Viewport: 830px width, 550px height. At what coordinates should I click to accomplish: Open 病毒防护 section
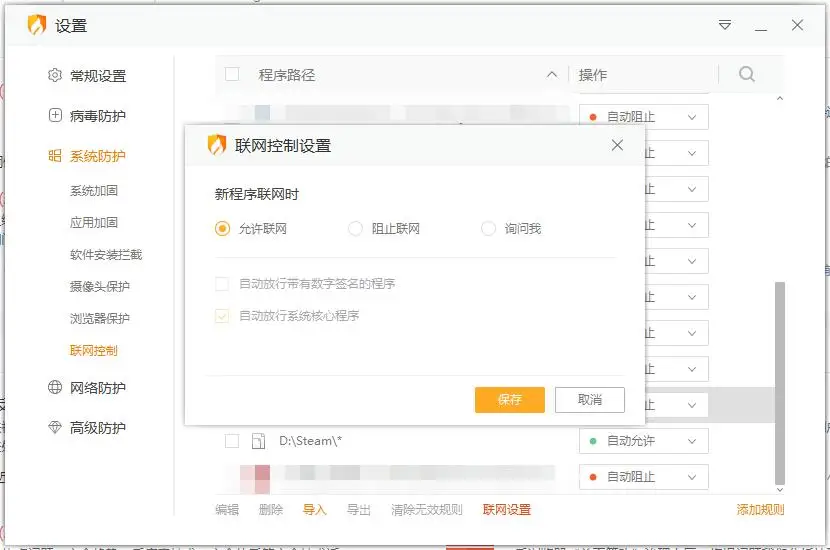tap(98, 115)
